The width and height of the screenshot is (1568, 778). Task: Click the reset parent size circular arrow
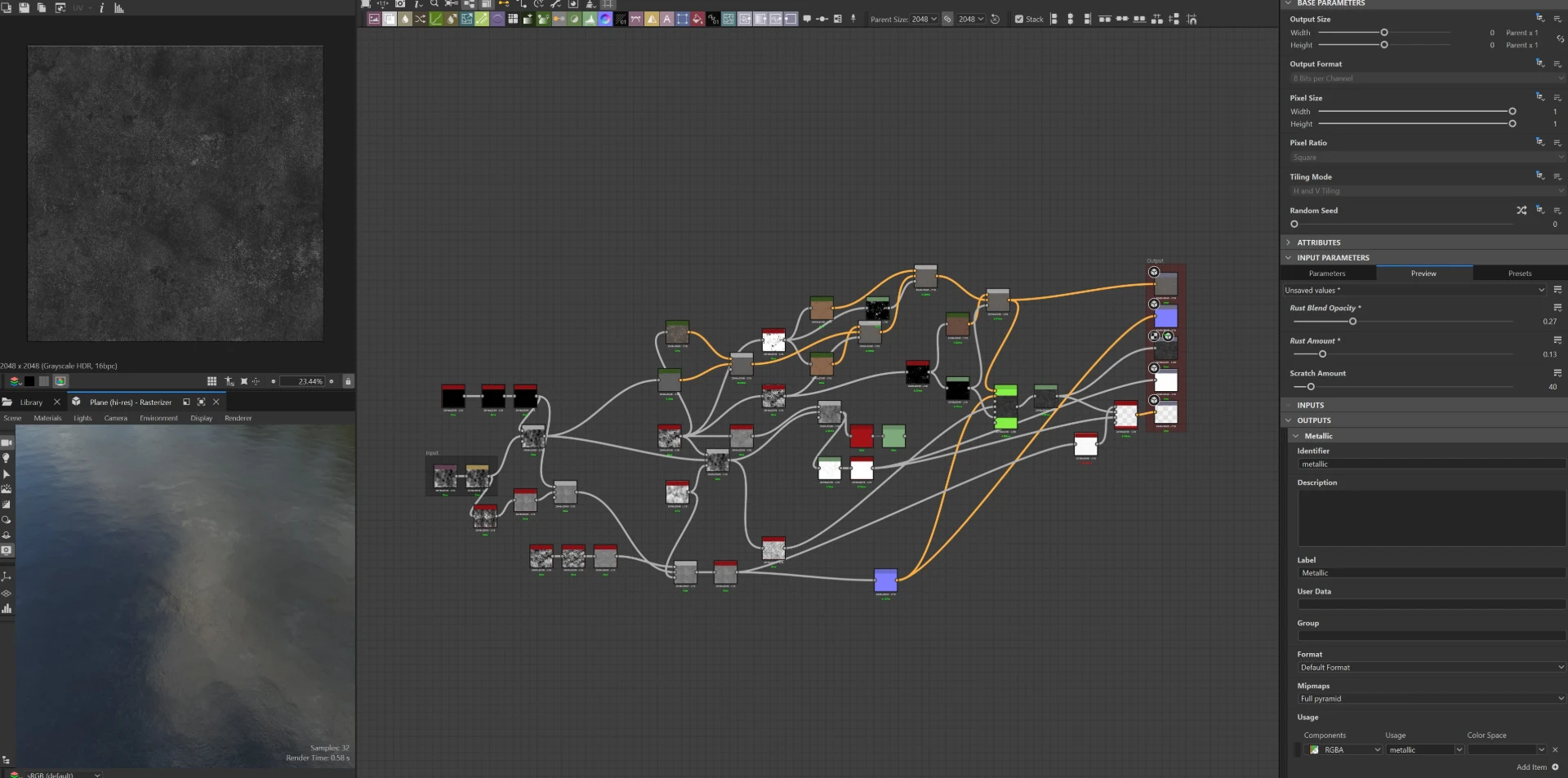[x=995, y=19]
